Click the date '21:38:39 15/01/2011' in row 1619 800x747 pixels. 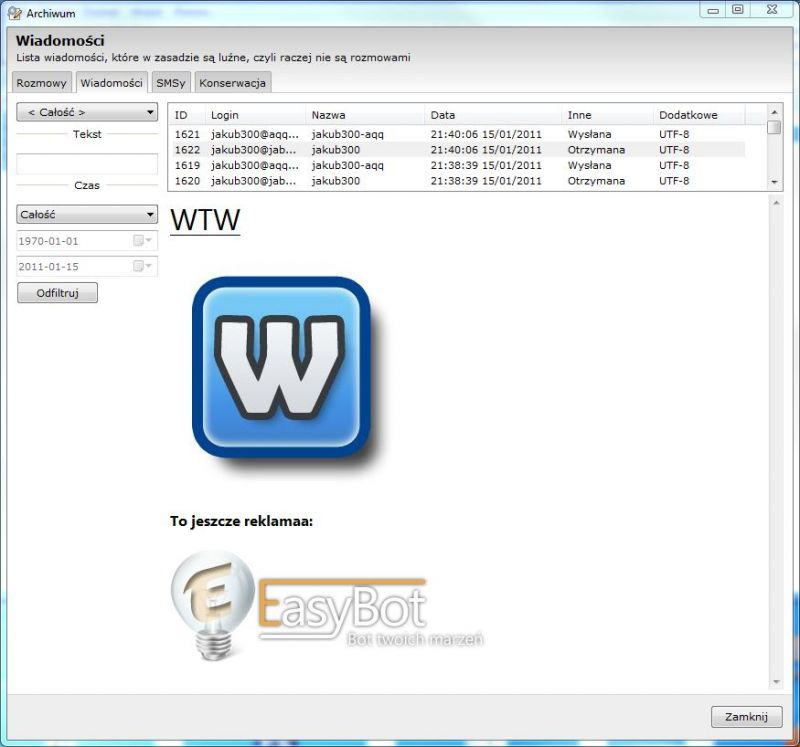point(486,165)
